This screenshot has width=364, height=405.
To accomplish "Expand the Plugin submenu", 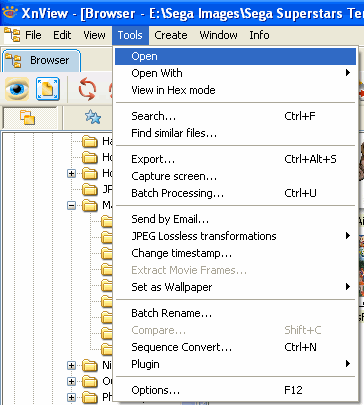I will 235,364.
